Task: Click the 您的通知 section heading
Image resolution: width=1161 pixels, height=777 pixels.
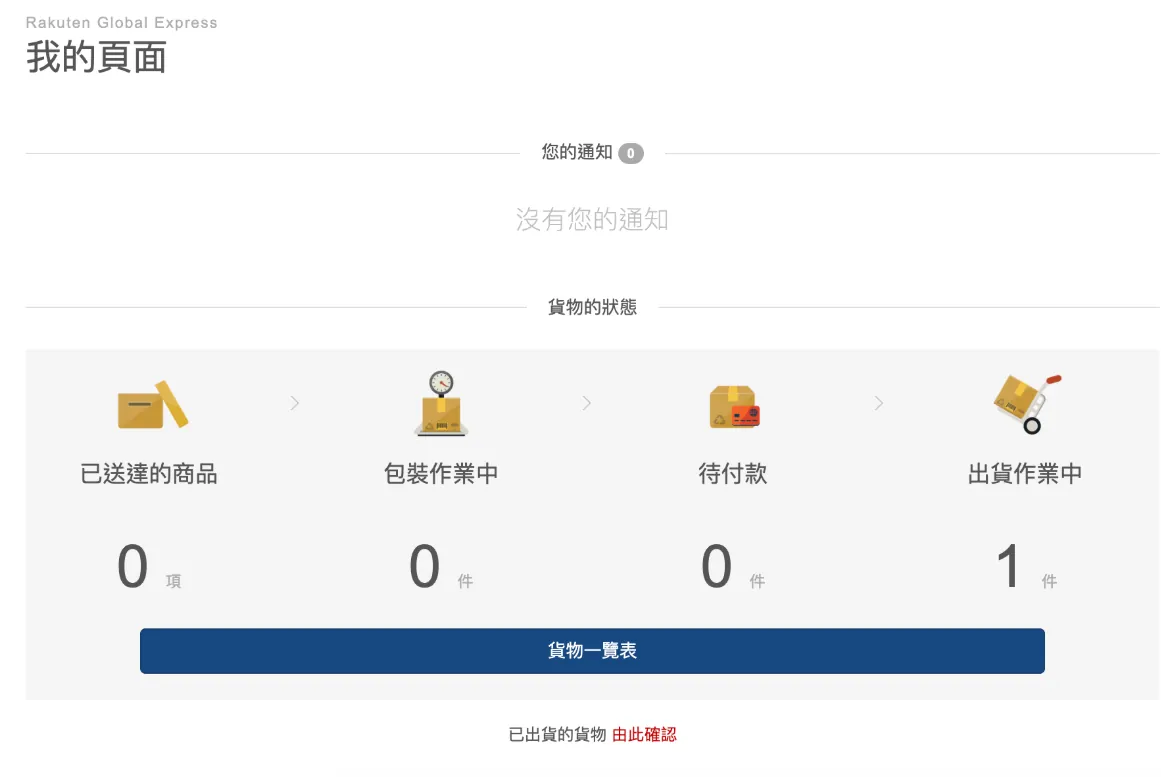Action: coord(577,153)
